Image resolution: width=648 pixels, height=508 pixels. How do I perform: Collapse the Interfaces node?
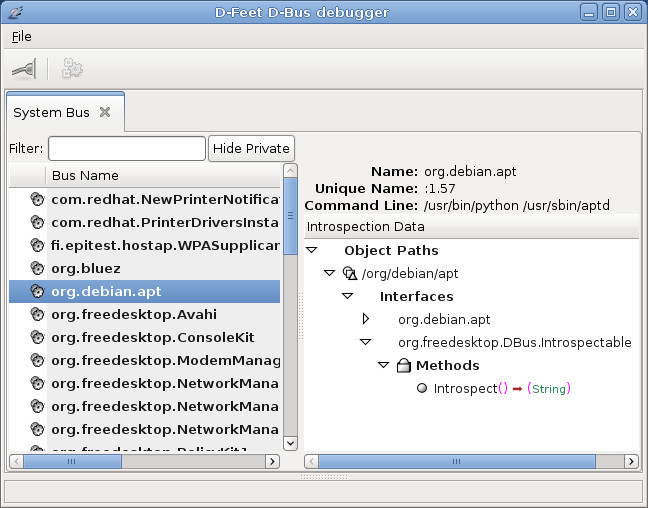tap(348, 296)
